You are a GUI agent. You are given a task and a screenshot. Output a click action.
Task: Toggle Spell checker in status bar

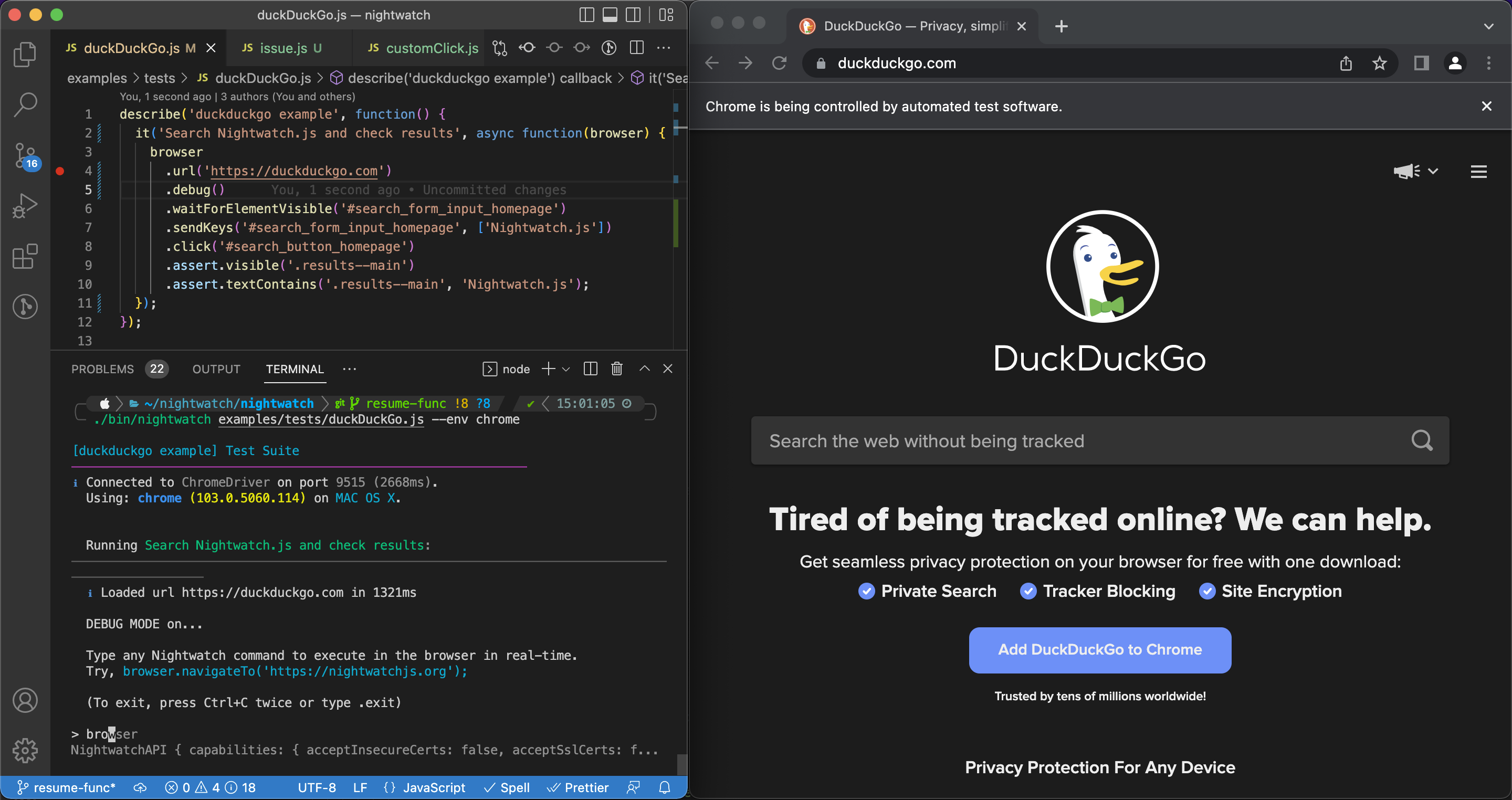coord(507,787)
